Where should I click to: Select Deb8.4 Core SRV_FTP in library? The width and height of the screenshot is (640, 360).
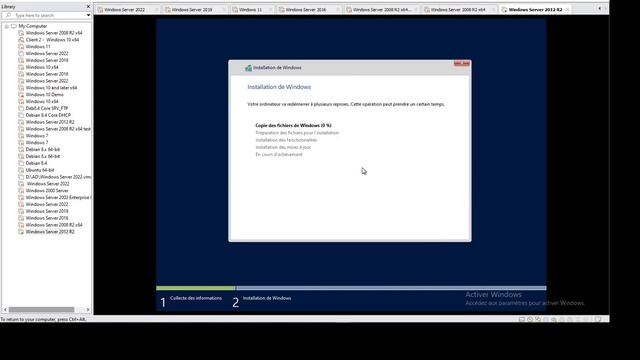click(x=47, y=109)
